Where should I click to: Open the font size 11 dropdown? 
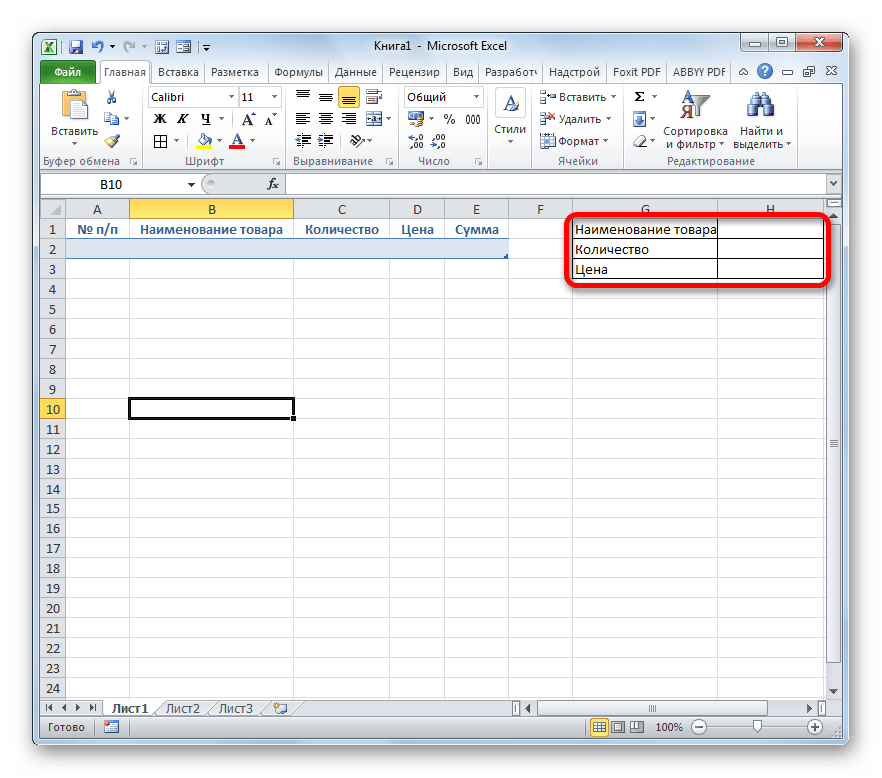click(274, 97)
